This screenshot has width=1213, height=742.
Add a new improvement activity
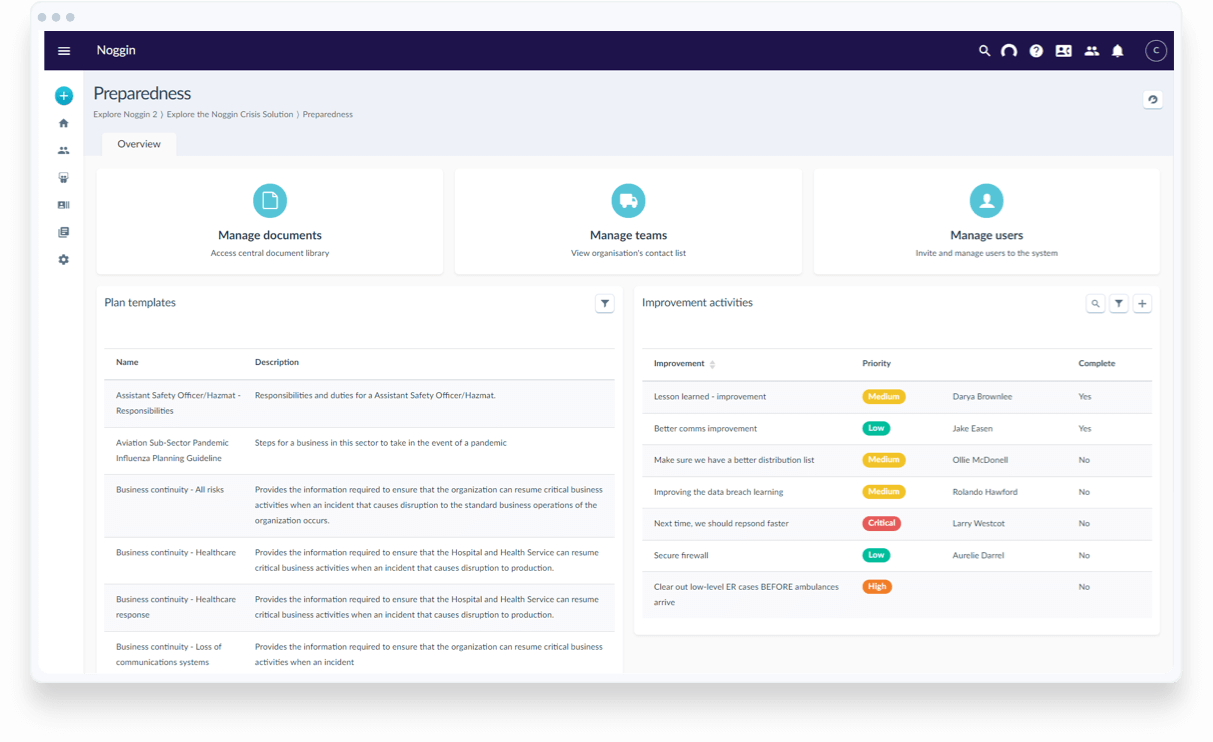(x=1143, y=304)
